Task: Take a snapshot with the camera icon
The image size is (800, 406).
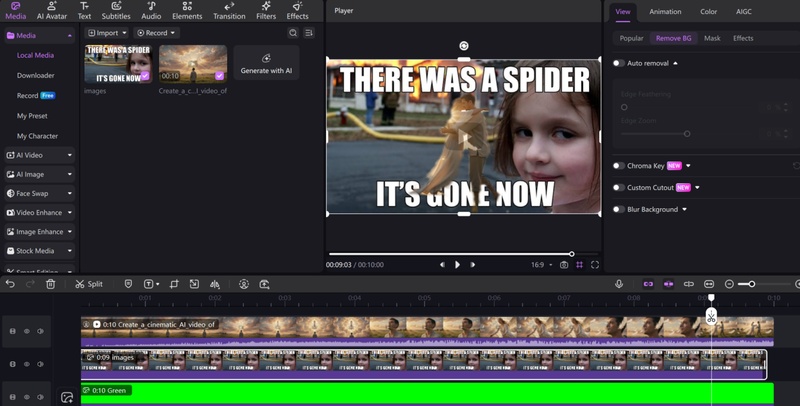Action: (x=564, y=265)
